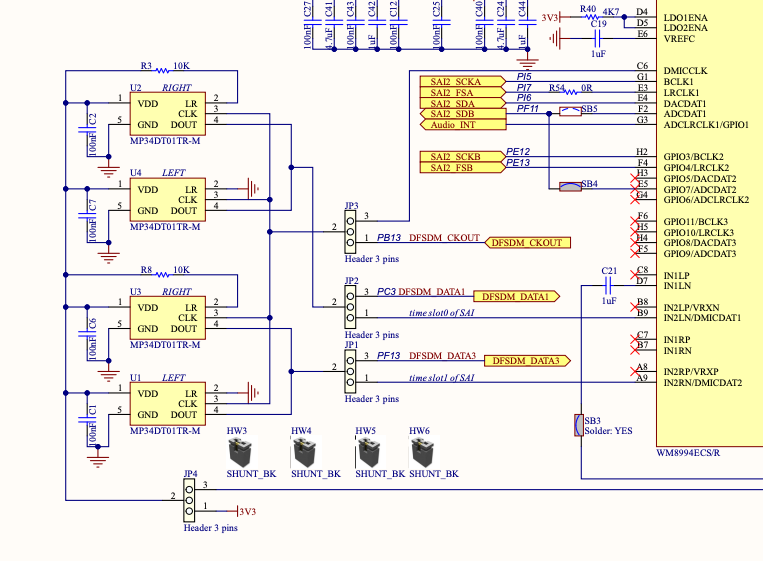Click the SAI2_SDB net port

tap(463, 114)
